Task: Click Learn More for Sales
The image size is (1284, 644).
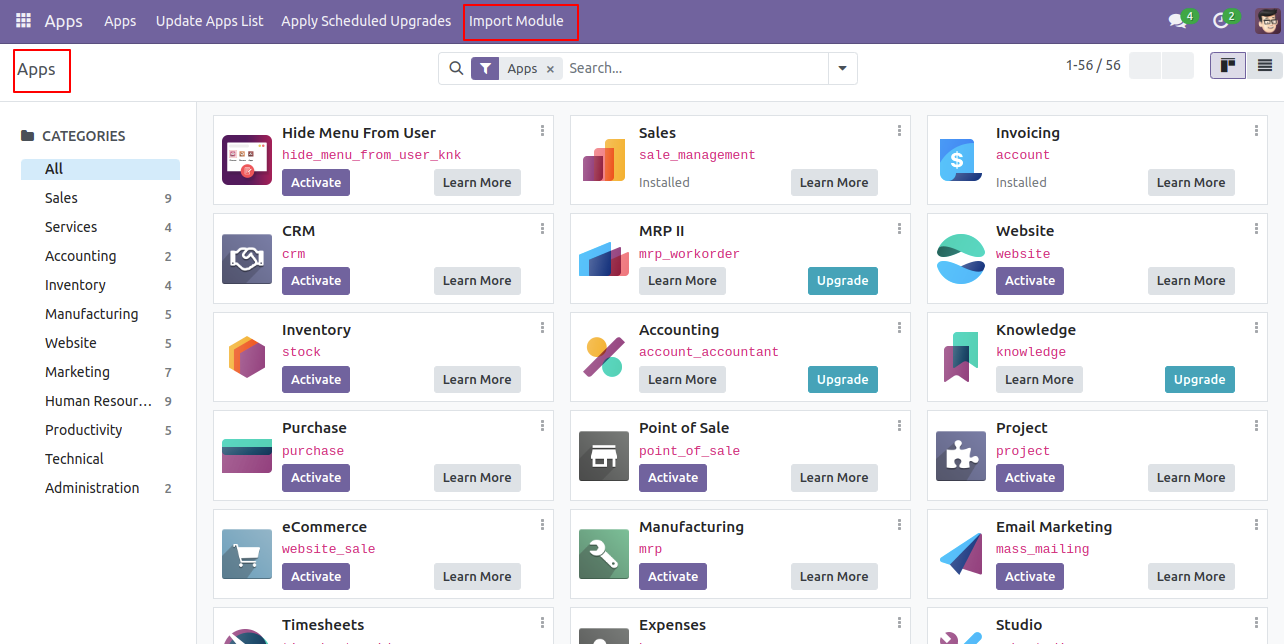Action: coord(834,183)
